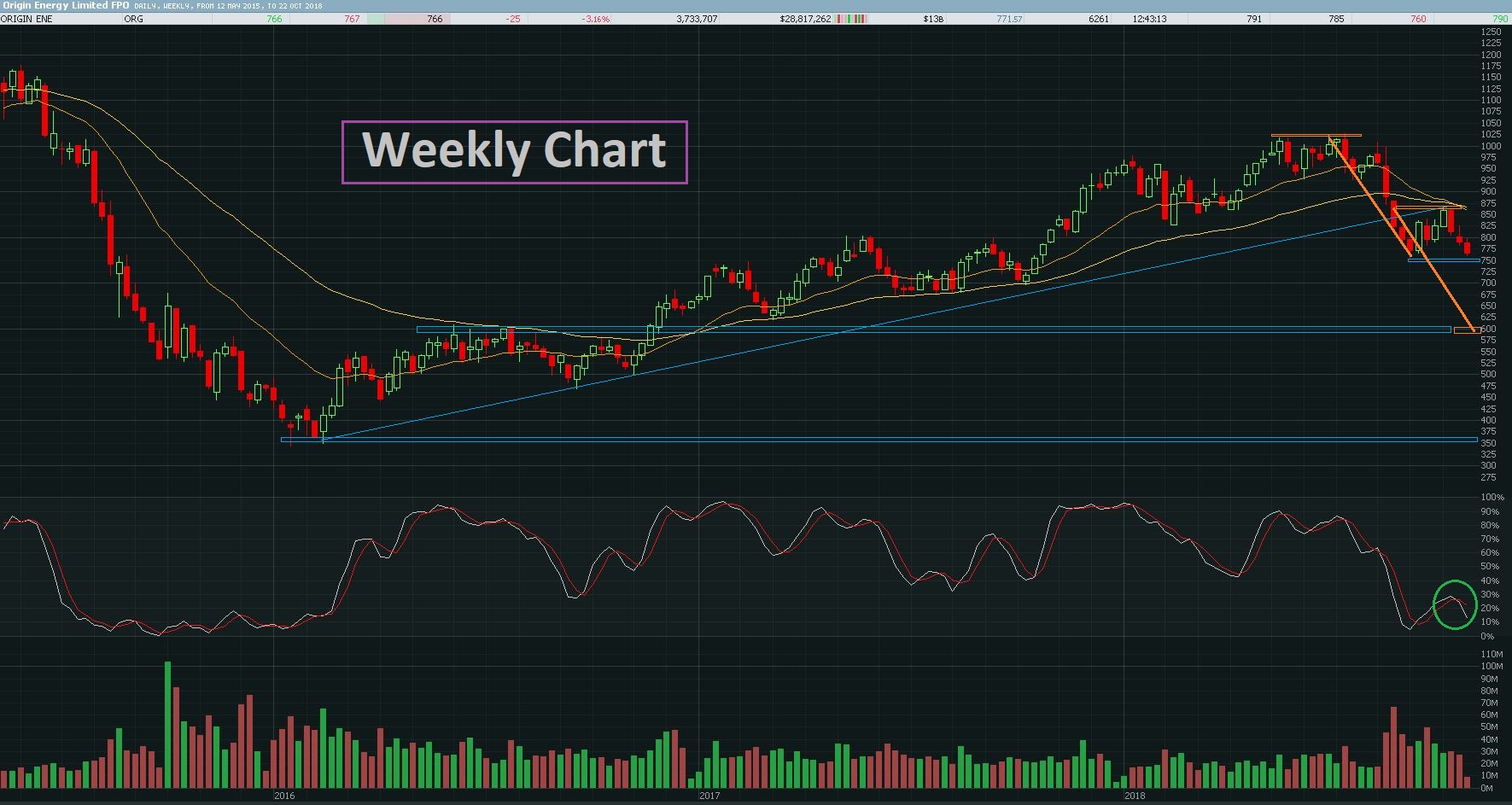The width and height of the screenshot is (1512, 805).
Task: Select the 1000 price axis label
Action: (1491, 146)
